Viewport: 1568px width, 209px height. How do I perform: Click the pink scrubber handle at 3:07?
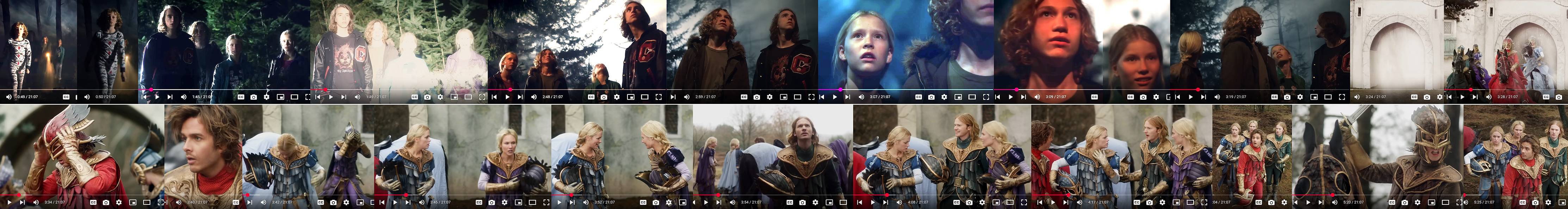click(x=841, y=90)
